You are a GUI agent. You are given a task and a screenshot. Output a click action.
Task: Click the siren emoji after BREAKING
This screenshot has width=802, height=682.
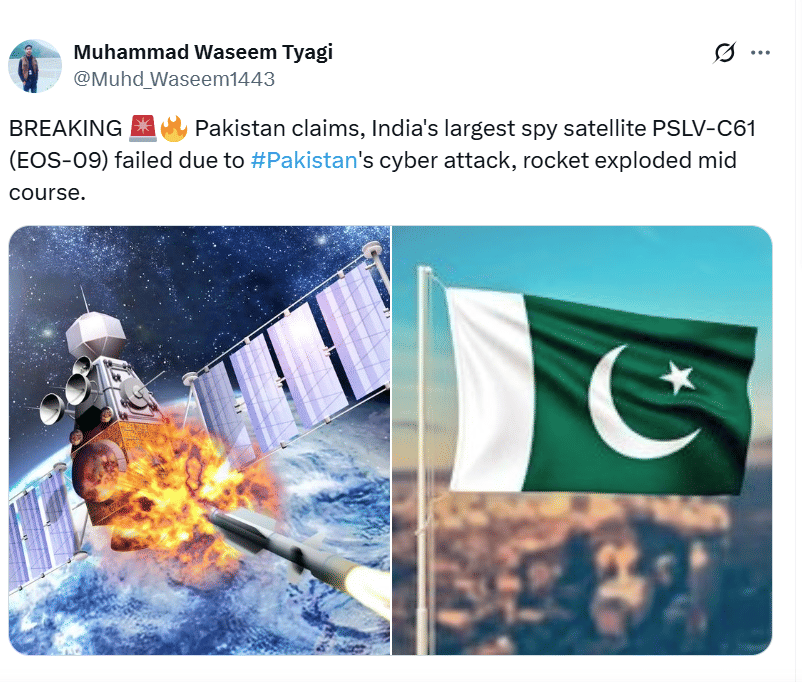point(143,128)
